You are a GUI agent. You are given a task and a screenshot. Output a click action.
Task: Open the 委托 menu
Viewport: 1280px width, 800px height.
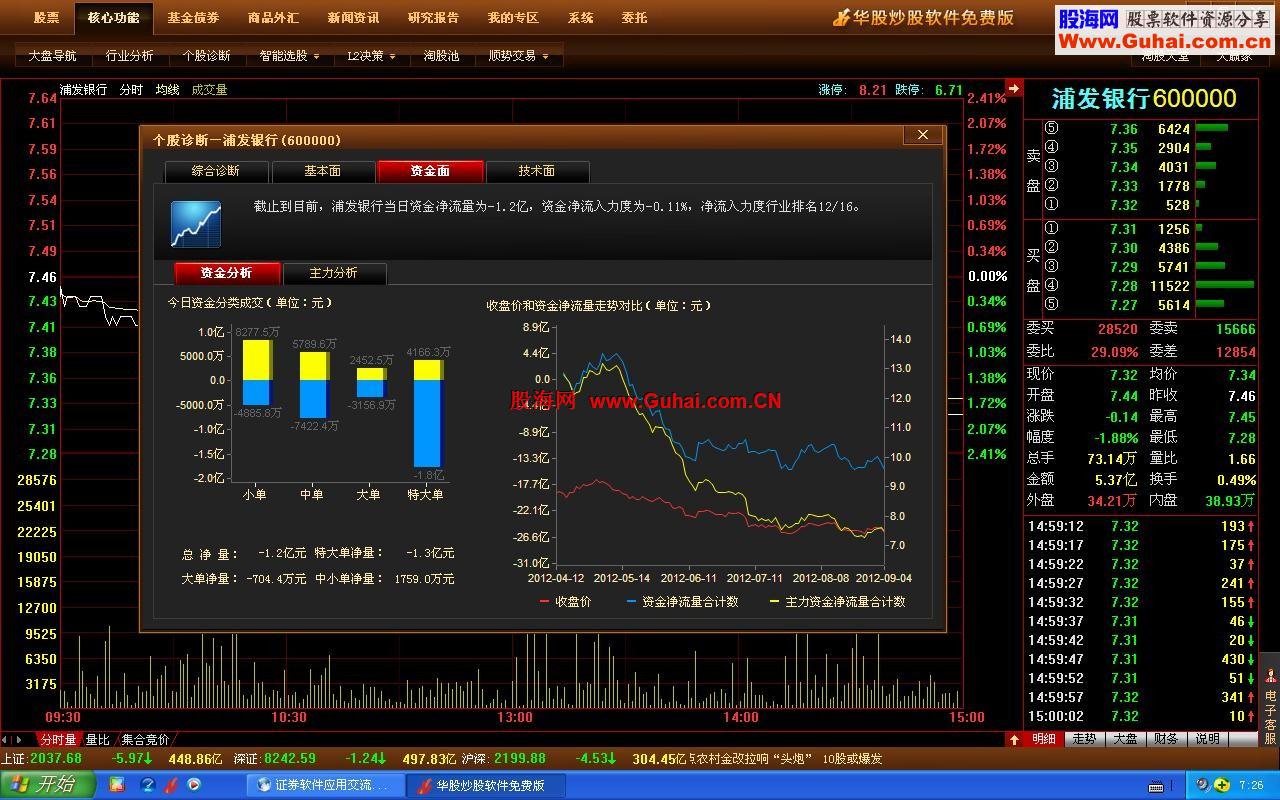pyautogui.click(x=634, y=17)
